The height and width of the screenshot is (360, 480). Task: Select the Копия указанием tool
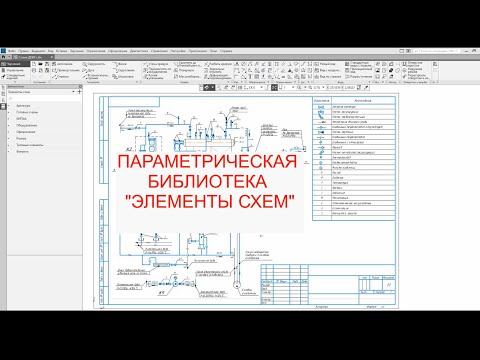[153, 77]
